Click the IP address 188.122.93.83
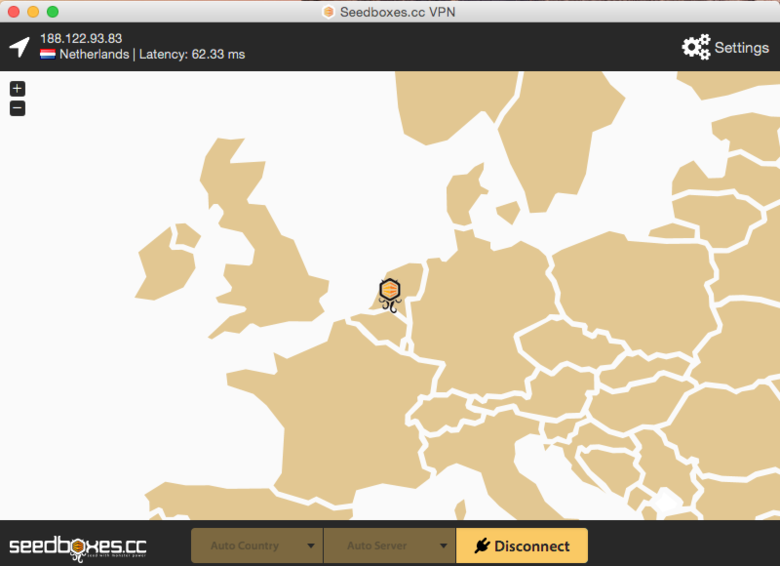The height and width of the screenshot is (566, 780). [x=81, y=38]
